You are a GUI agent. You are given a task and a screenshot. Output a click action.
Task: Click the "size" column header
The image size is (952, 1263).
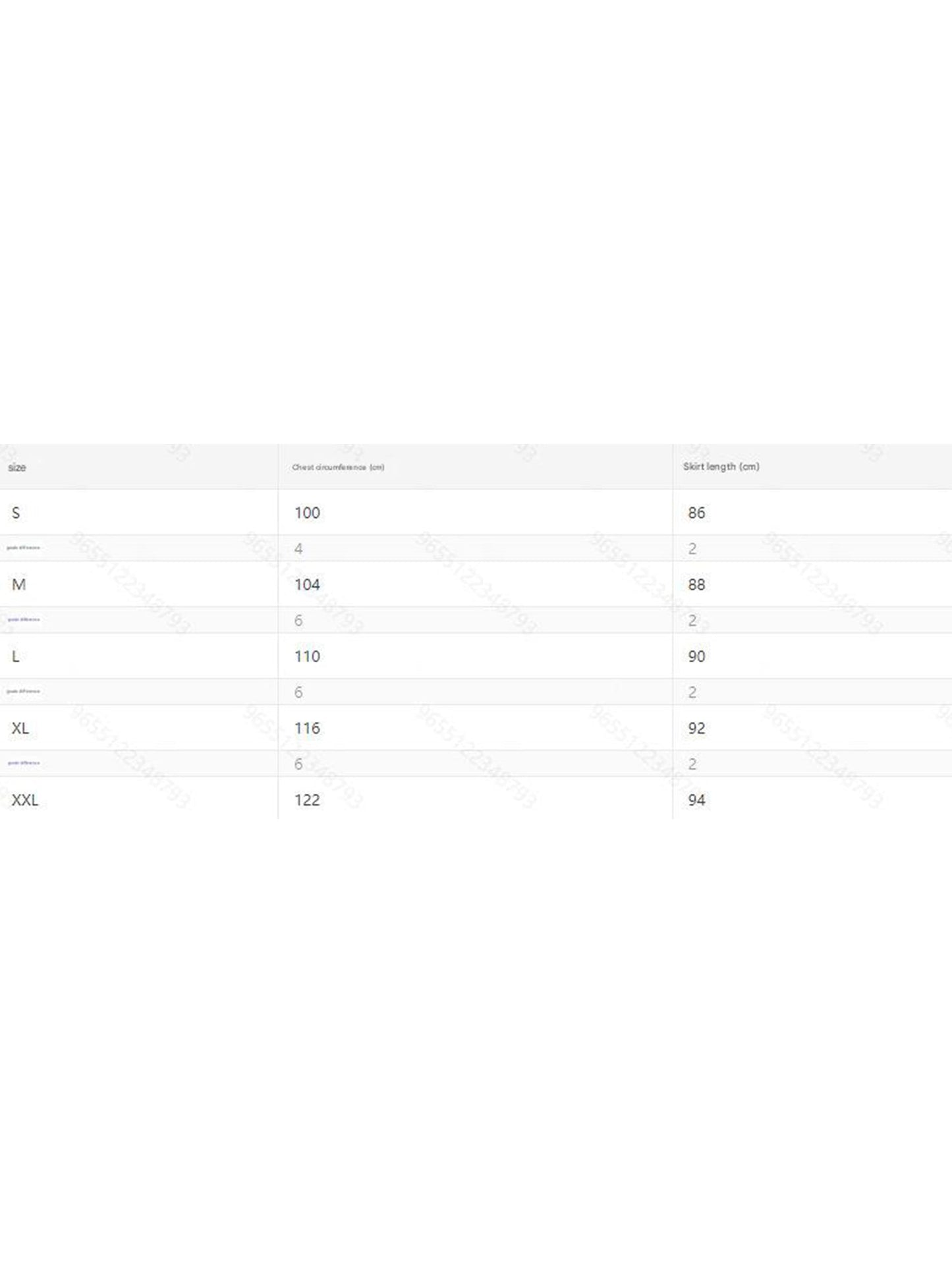[17, 468]
